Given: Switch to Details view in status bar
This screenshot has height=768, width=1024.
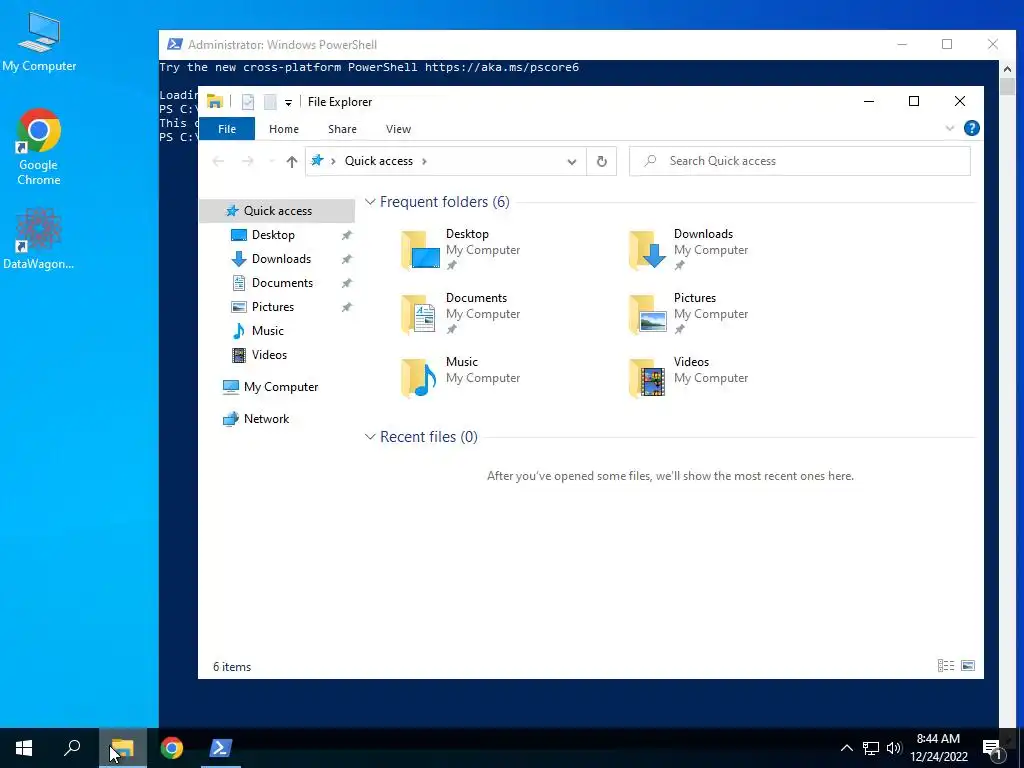Looking at the screenshot, I should tap(946, 665).
